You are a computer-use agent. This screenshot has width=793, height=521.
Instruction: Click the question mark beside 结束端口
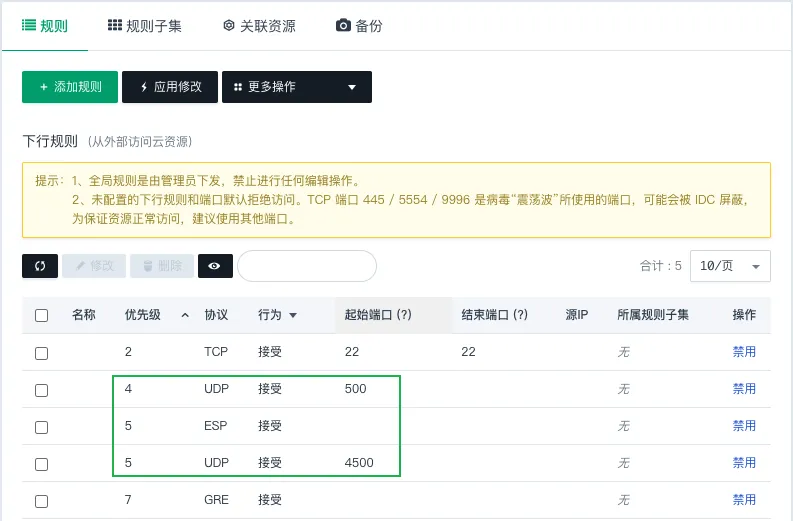coord(520,315)
